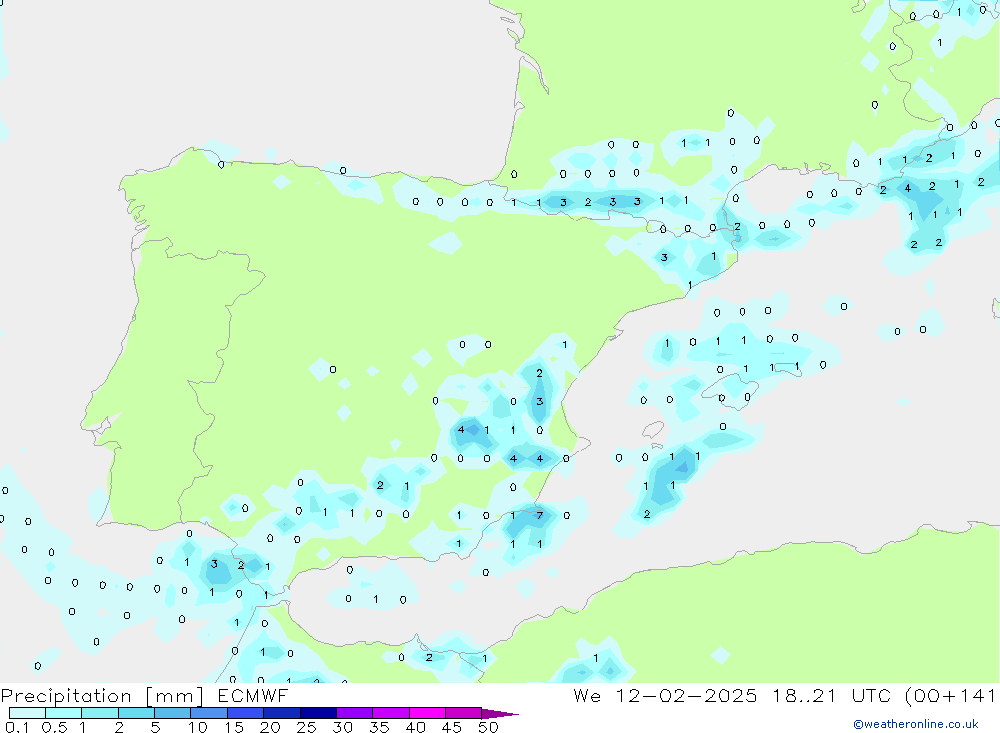Click the 'ECMWF' model label
The height and width of the screenshot is (733, 1000).
click(253, 695)
